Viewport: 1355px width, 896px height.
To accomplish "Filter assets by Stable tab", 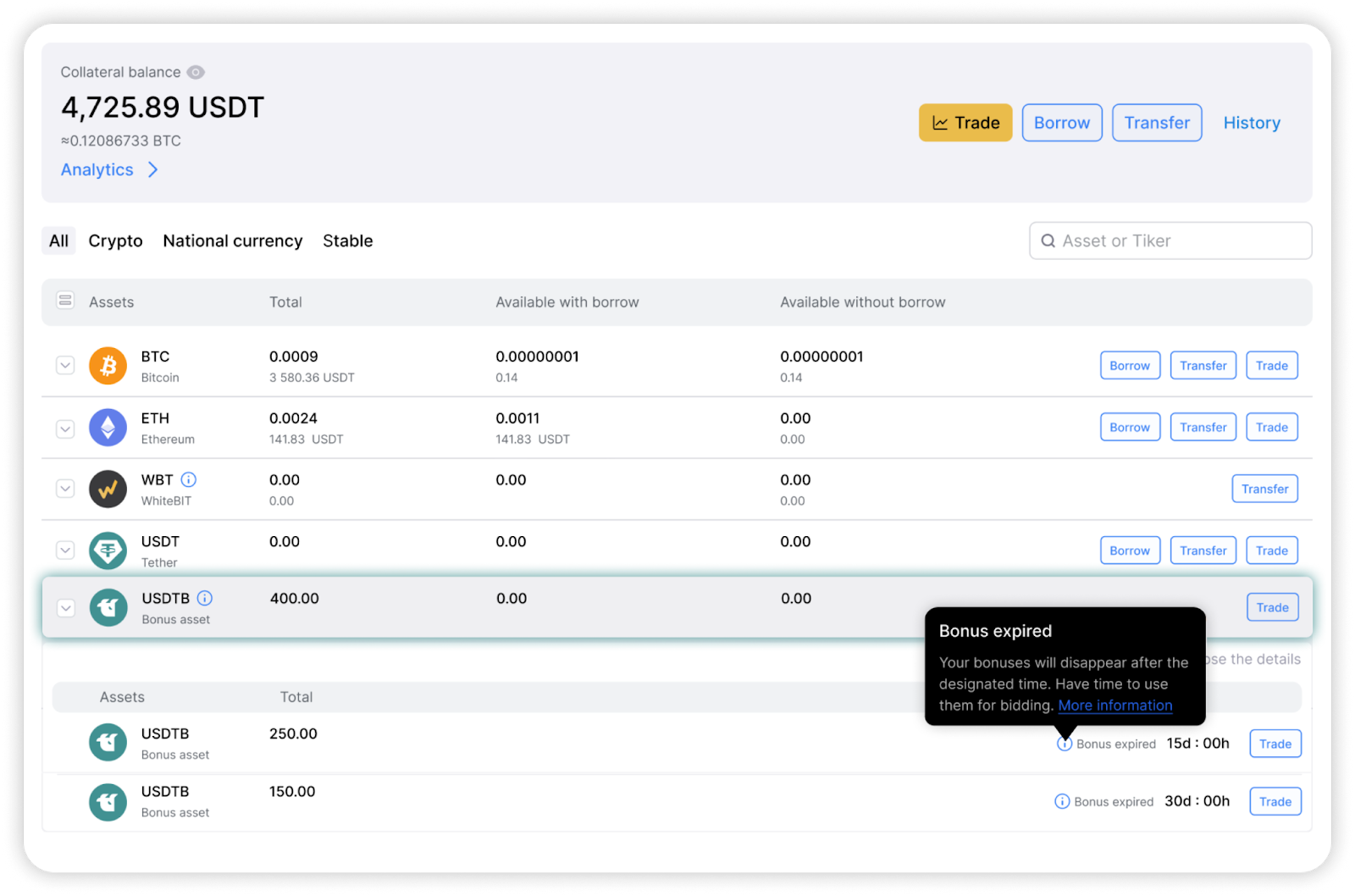I will 347,241.
